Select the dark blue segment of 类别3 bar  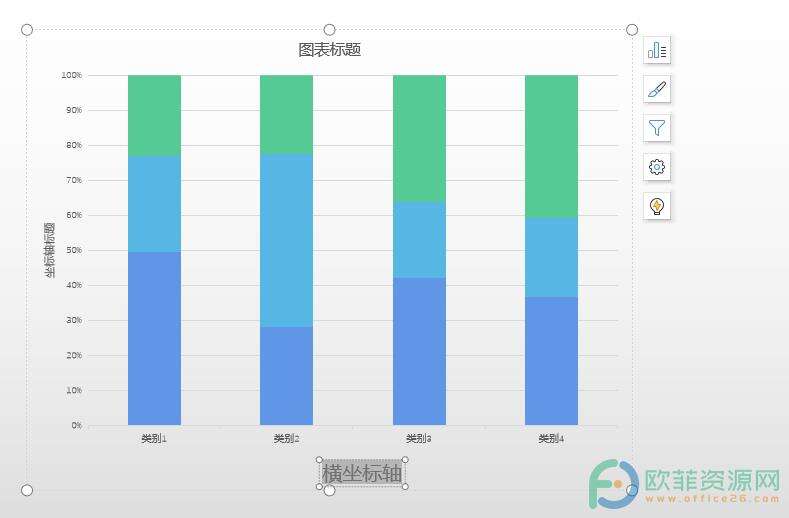[419, 351]
